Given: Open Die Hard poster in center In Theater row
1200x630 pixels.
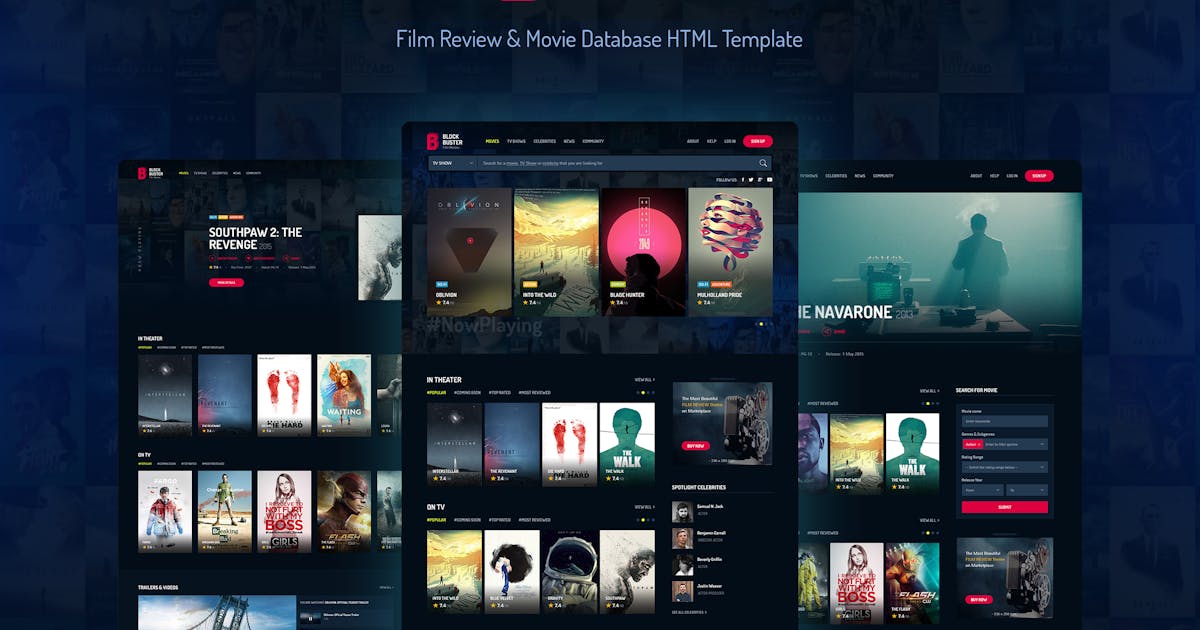Looking at the screenshot, I should 569,445.
